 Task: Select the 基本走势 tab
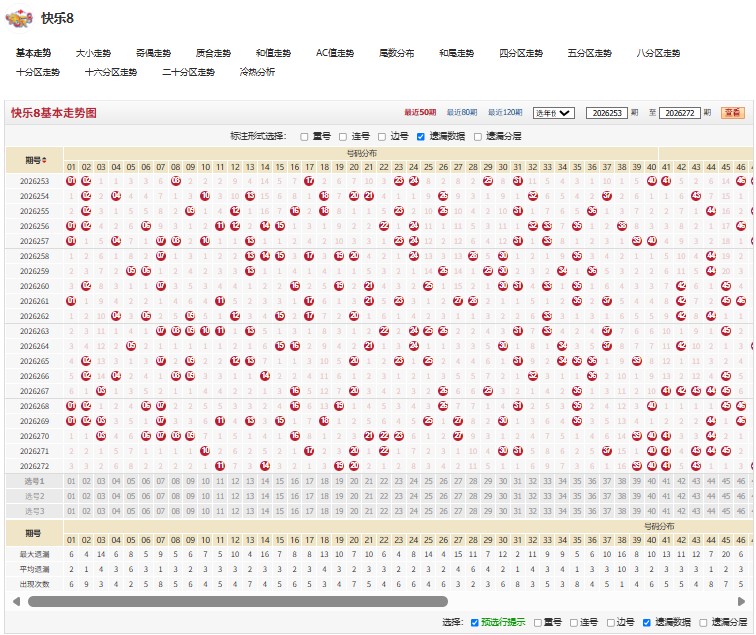[x=33, y=53]
